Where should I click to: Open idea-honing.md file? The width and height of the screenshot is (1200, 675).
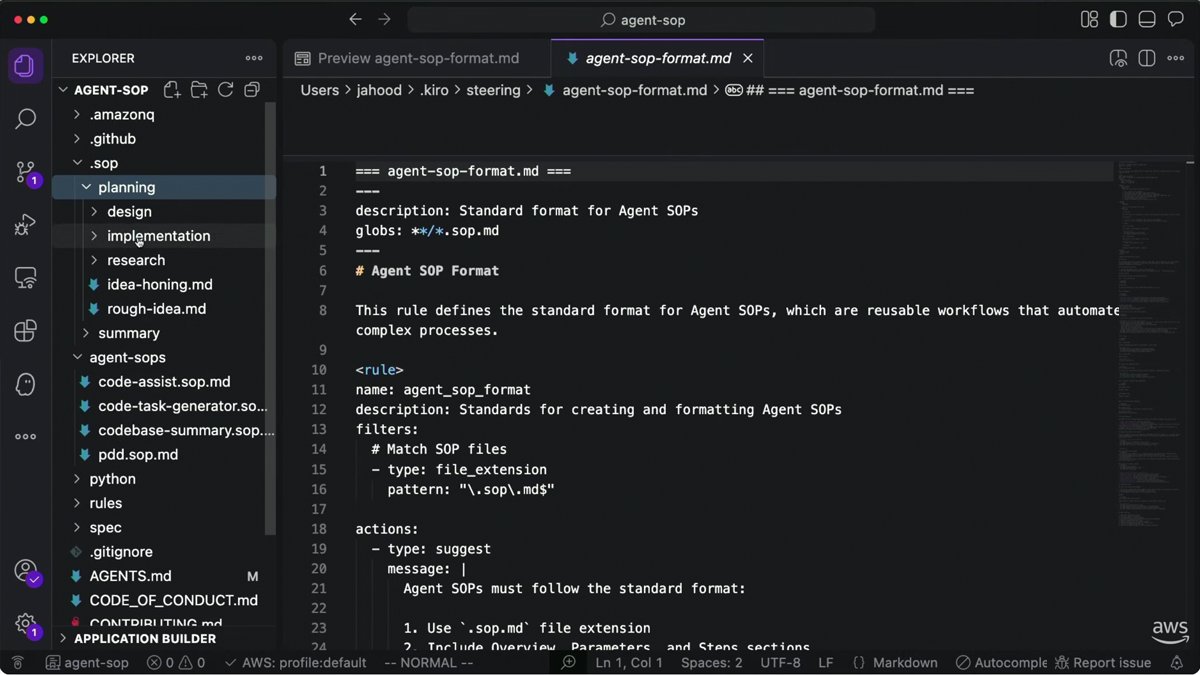coord(160,285)
